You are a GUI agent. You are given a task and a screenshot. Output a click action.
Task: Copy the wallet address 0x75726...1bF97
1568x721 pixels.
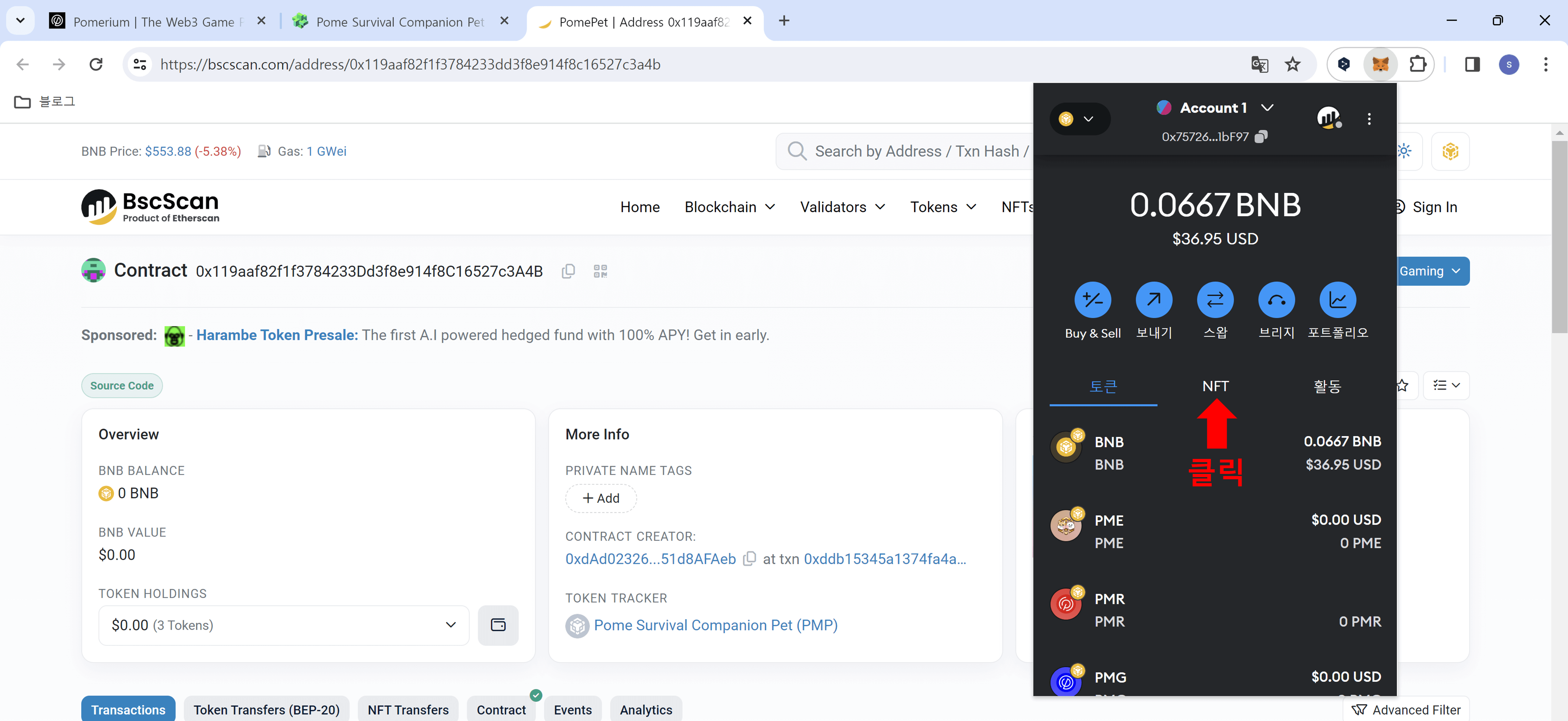point(1261,137)
